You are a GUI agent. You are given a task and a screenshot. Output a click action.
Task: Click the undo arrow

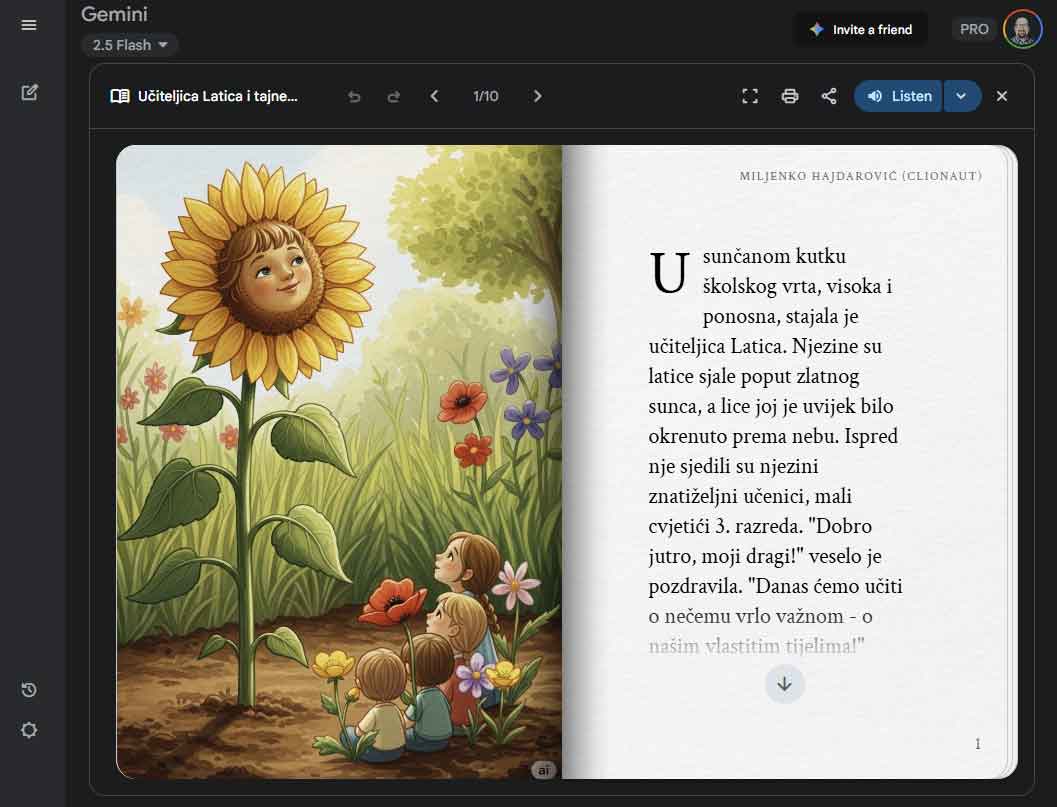354,96
